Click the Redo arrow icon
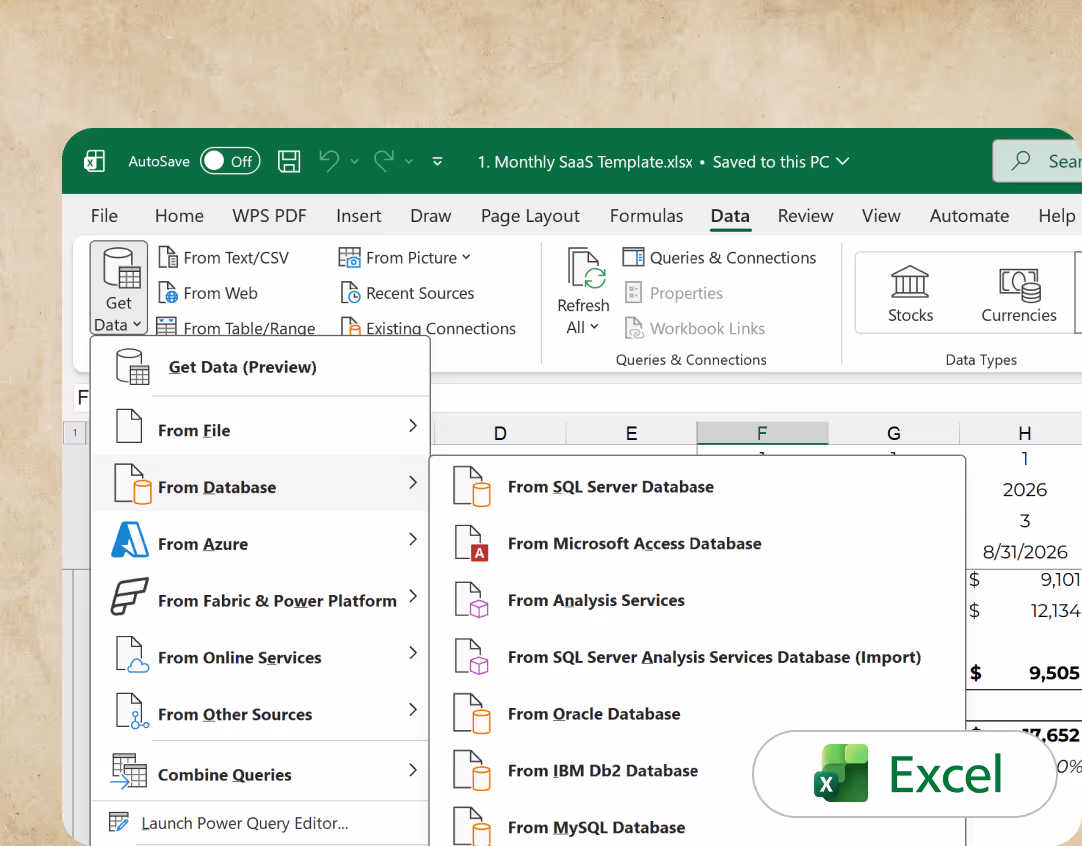The image size is (1082, 846). [384, 161]
